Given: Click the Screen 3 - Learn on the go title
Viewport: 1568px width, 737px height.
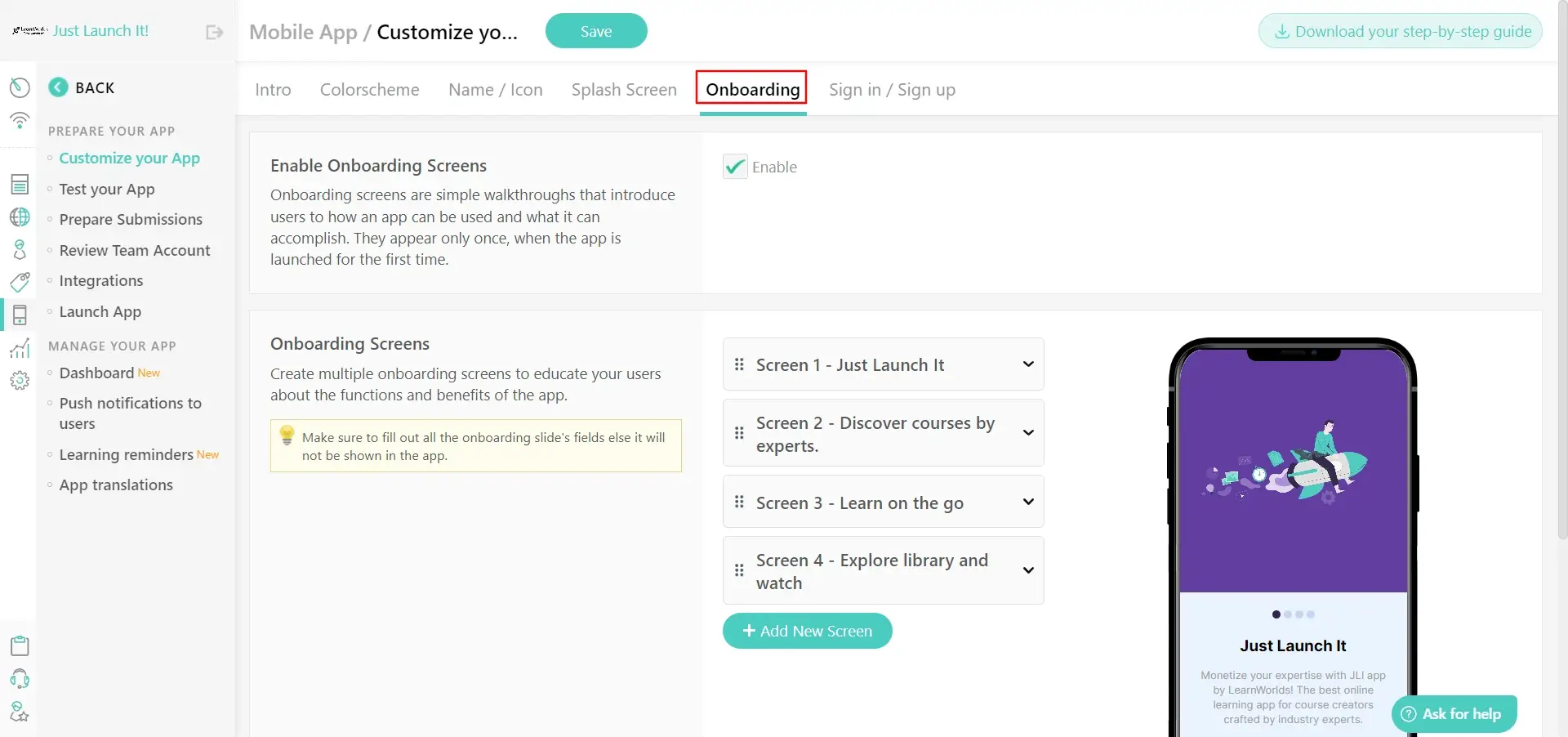Looking at the screenshot, I should [859, 503].
